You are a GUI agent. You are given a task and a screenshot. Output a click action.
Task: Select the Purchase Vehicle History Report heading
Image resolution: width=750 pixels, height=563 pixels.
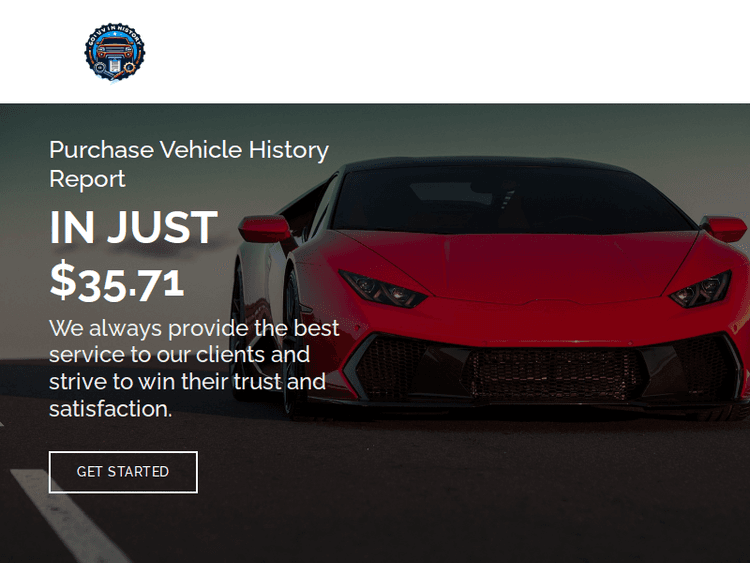click(x=189, y=164)
